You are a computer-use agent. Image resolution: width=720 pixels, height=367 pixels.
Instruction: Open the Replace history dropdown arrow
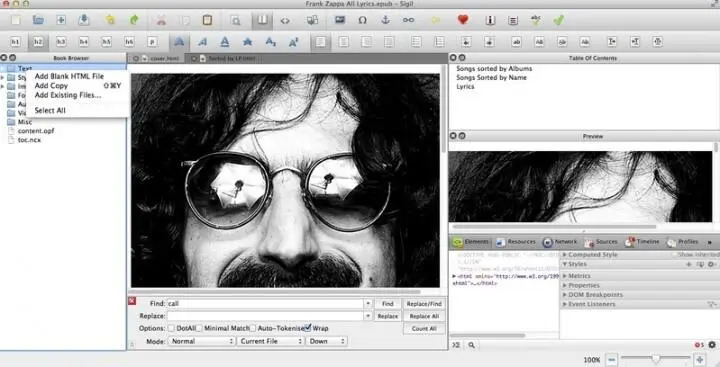pyautogui.click(x=368, y=316)
